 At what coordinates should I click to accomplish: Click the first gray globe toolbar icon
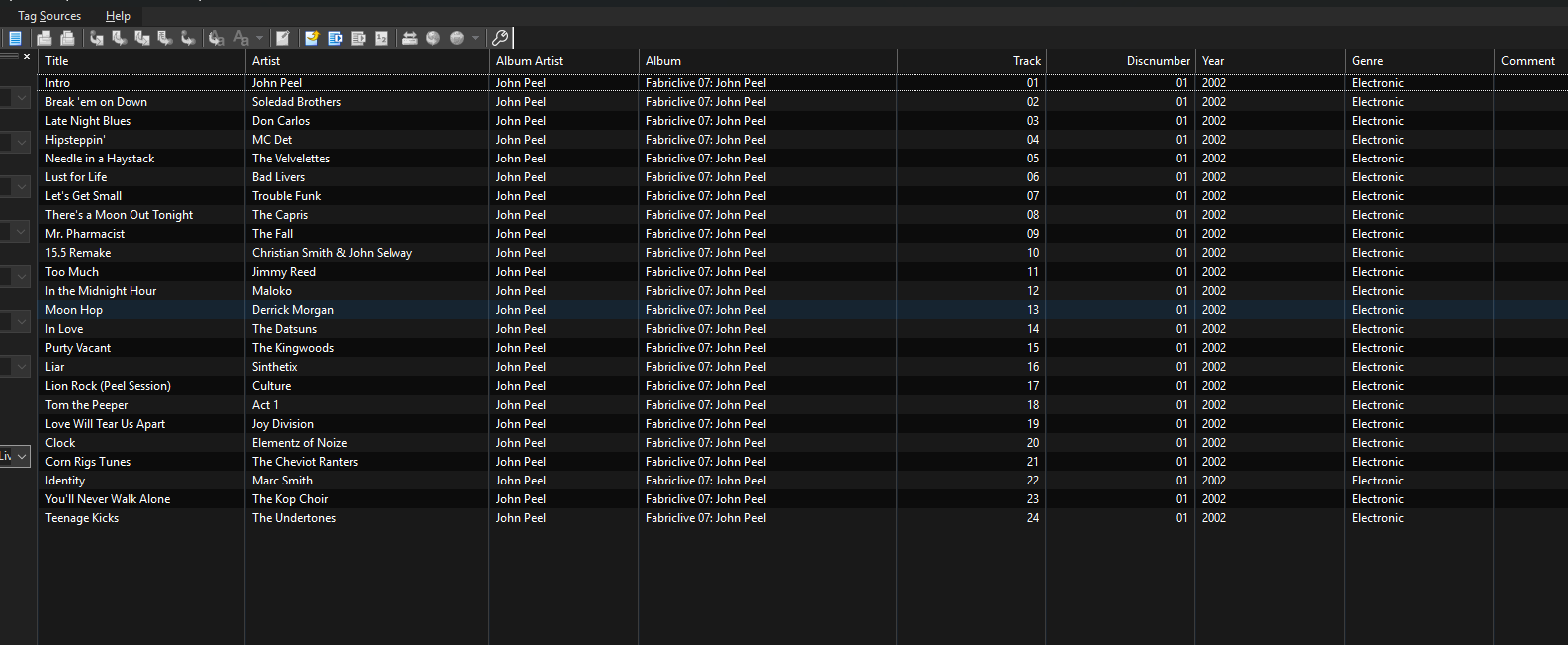tap(433, 38)
